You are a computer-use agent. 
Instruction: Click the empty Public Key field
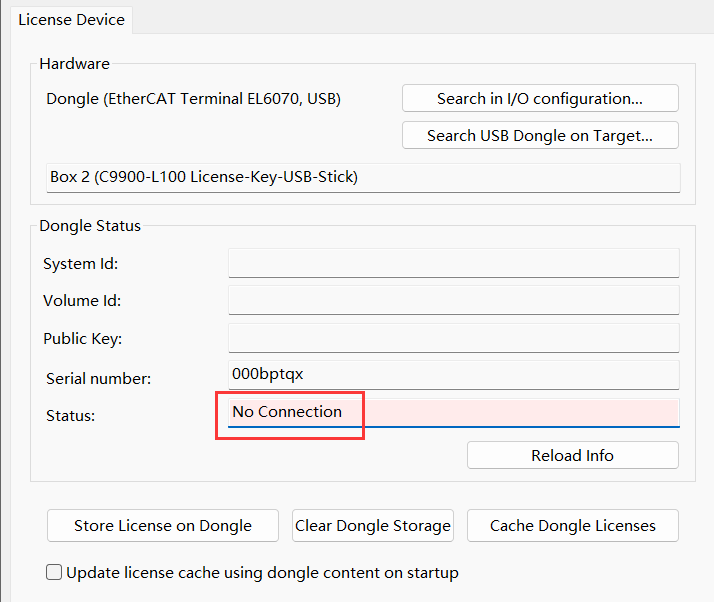tap(454, 338)
